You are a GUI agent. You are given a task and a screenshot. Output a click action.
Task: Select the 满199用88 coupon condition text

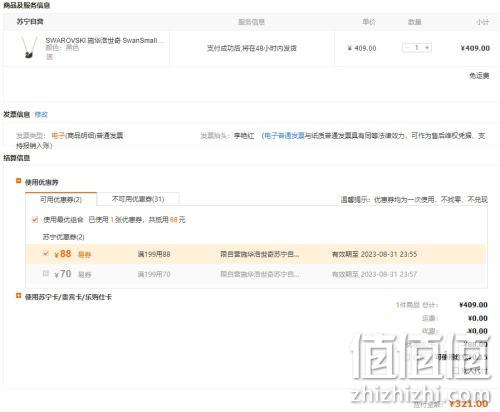tap(154, 254)
